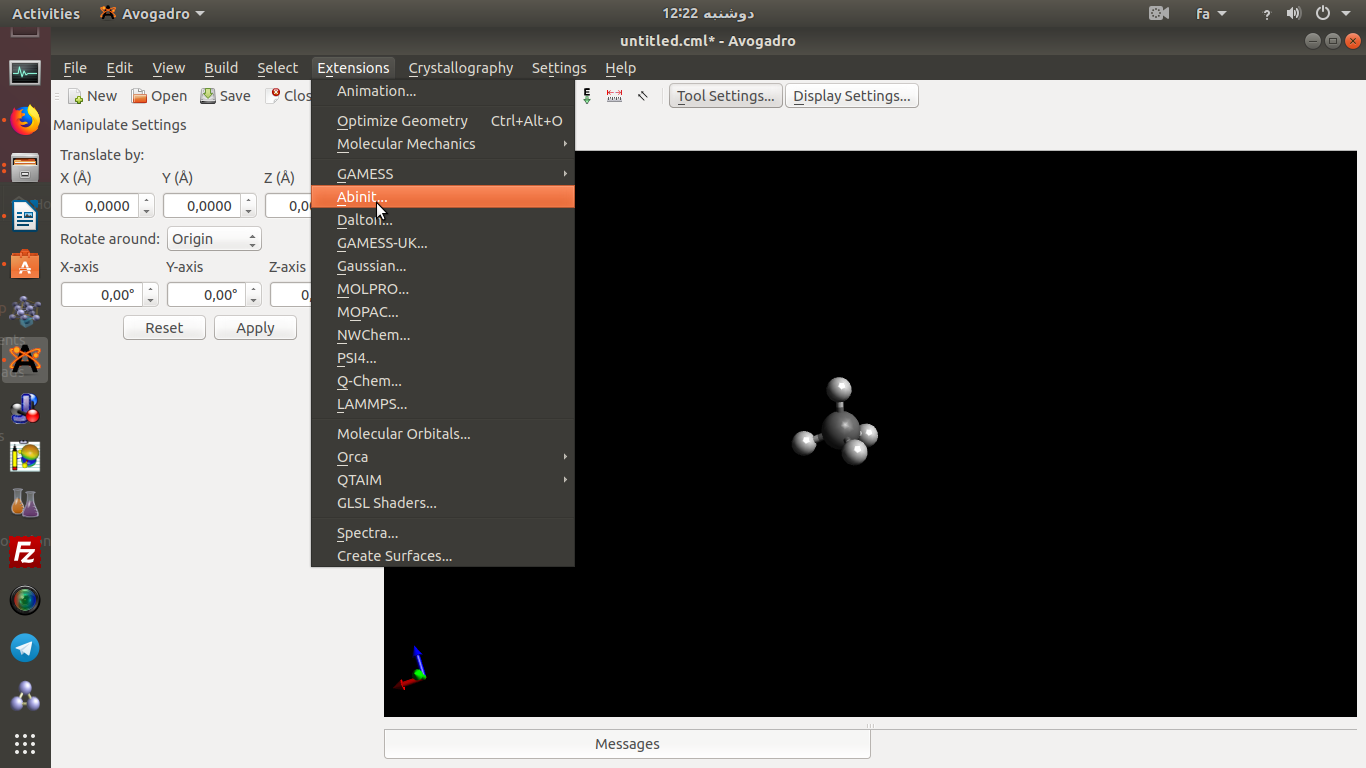Screen dimensions: 1366x768
Task: Select NWChem... menu entry
Action: point(443,335)
